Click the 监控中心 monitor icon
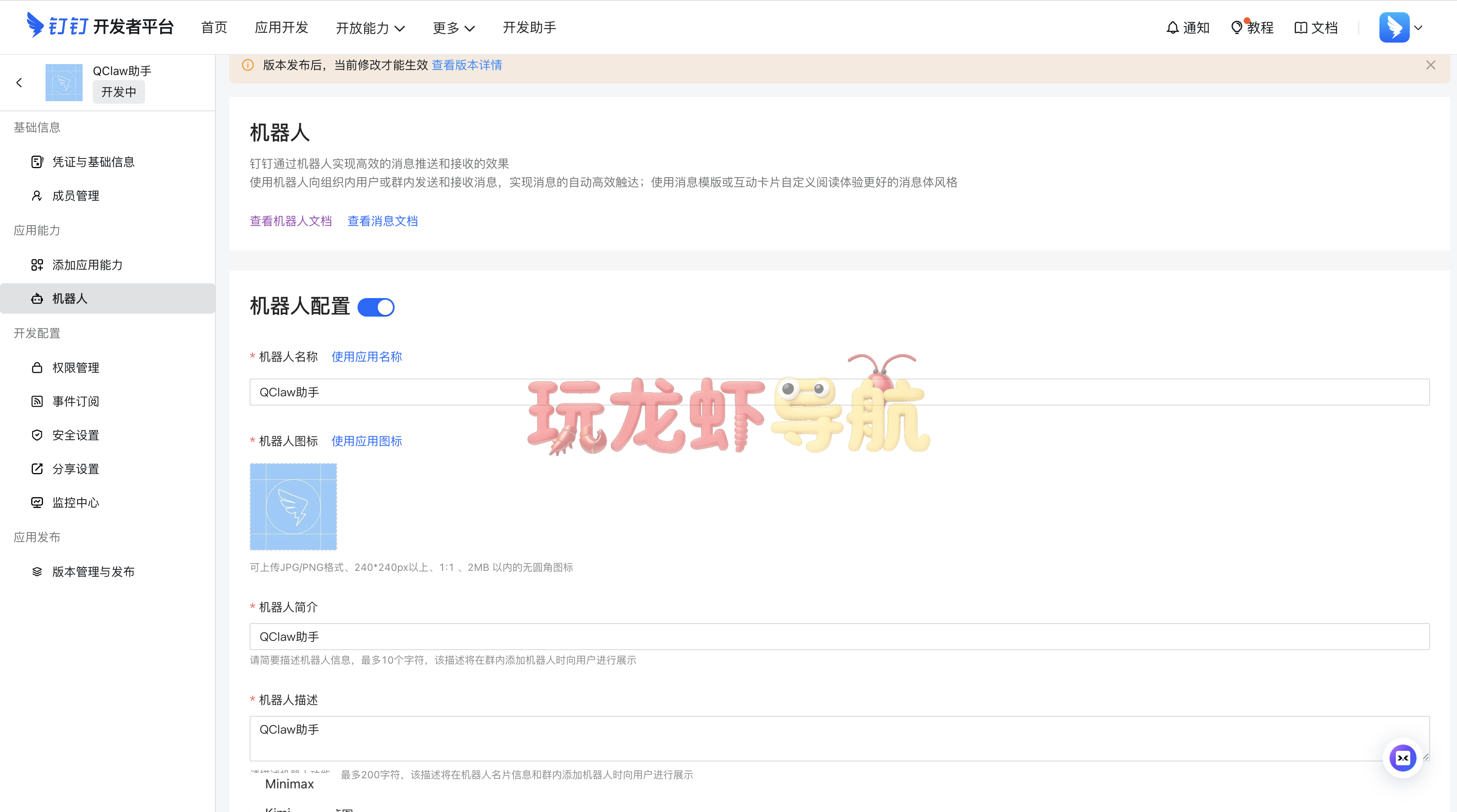Screen dimensions: 1457x812 [37, 502]
